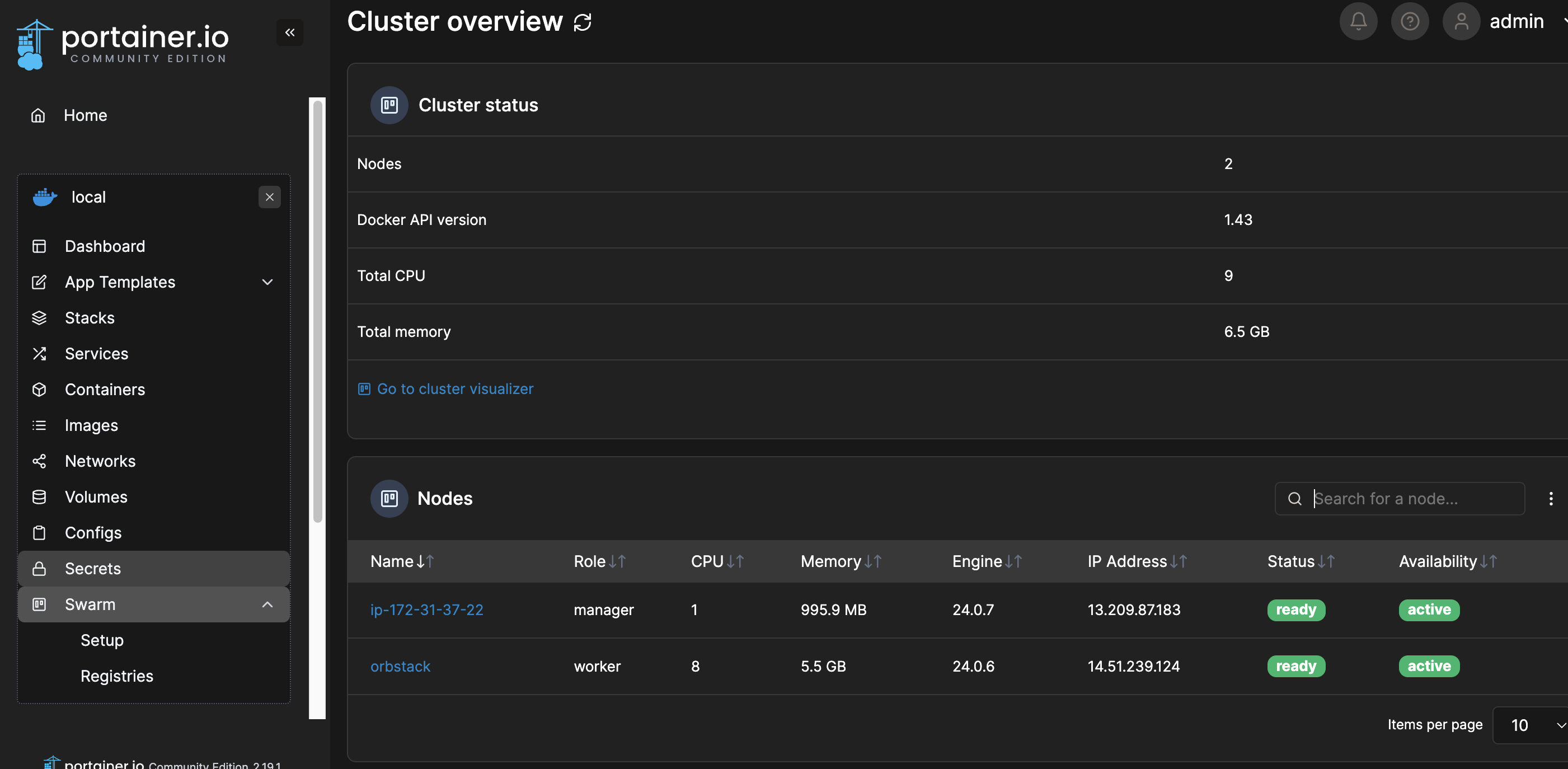Open the Containers menu item
The height and width of the screenshot is (769, 1568).
click(105, 390)
